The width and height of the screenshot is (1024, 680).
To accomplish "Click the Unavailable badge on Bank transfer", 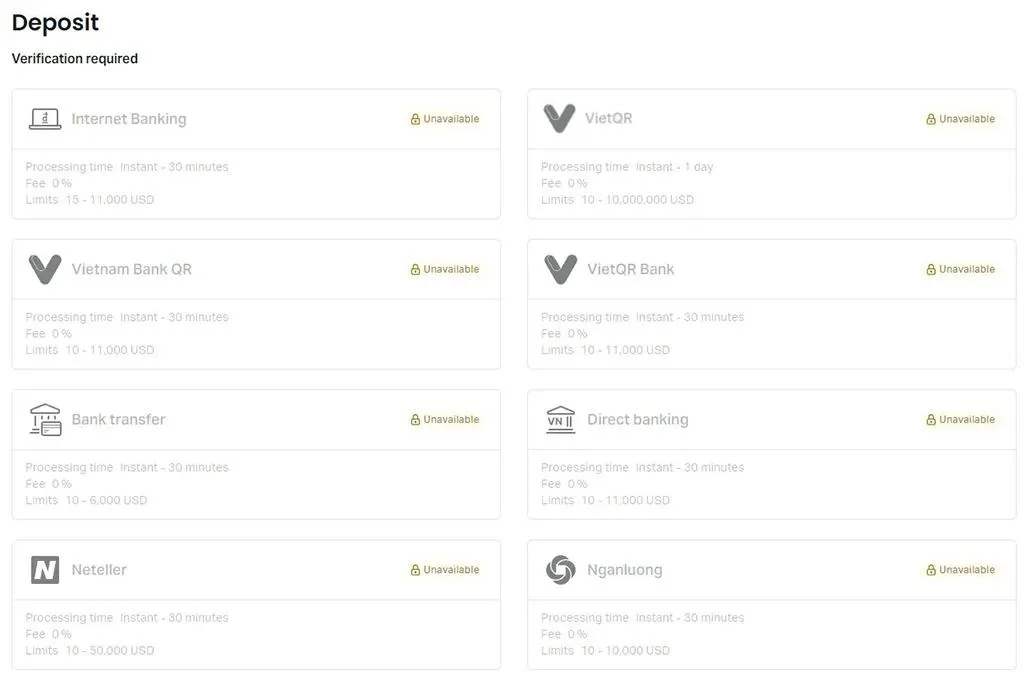I will 445,420.
